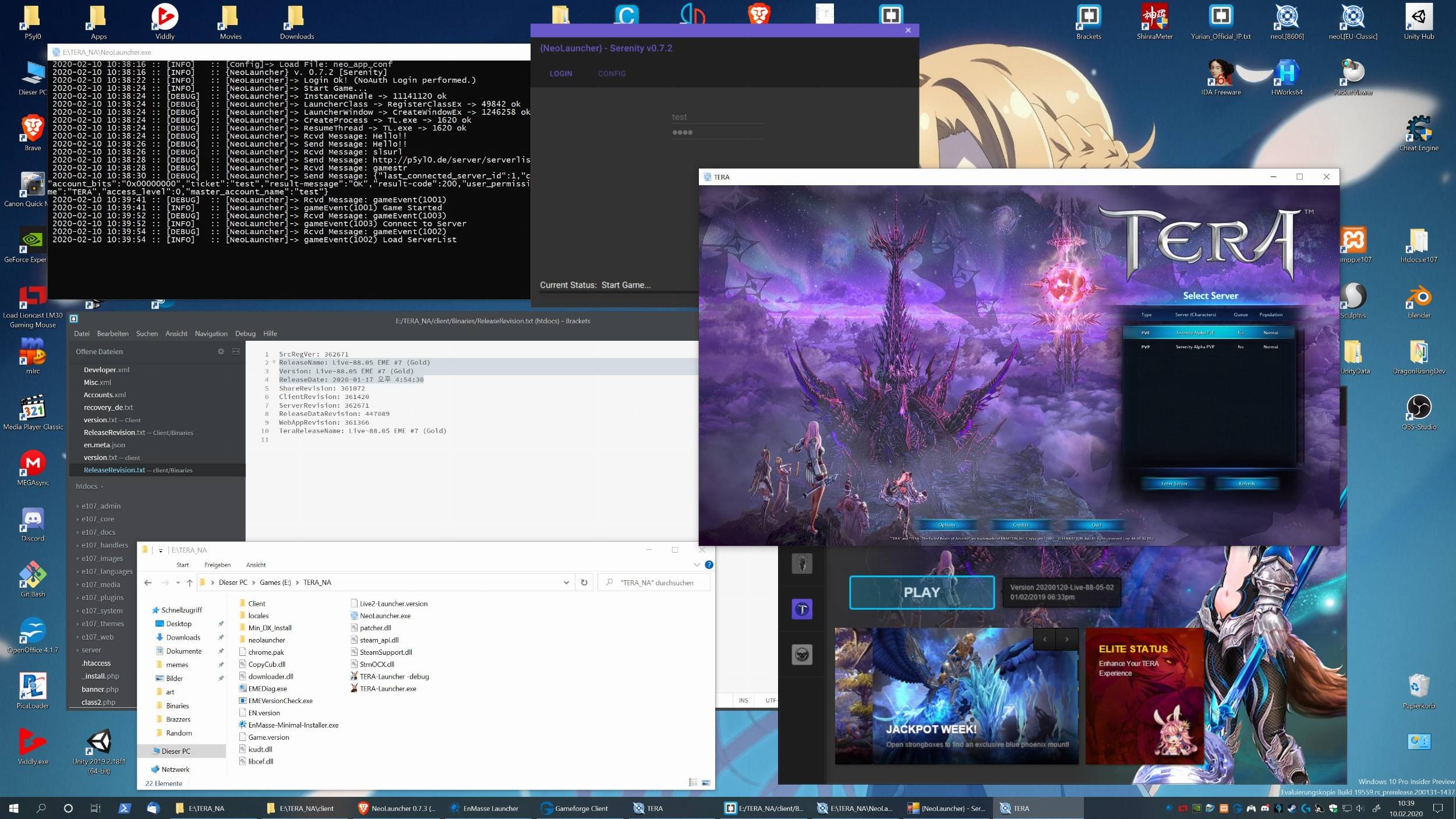Switch to the CONFIG tab in NeoLauncher
The image size is (1456, 819).
[x=612, y=73]
